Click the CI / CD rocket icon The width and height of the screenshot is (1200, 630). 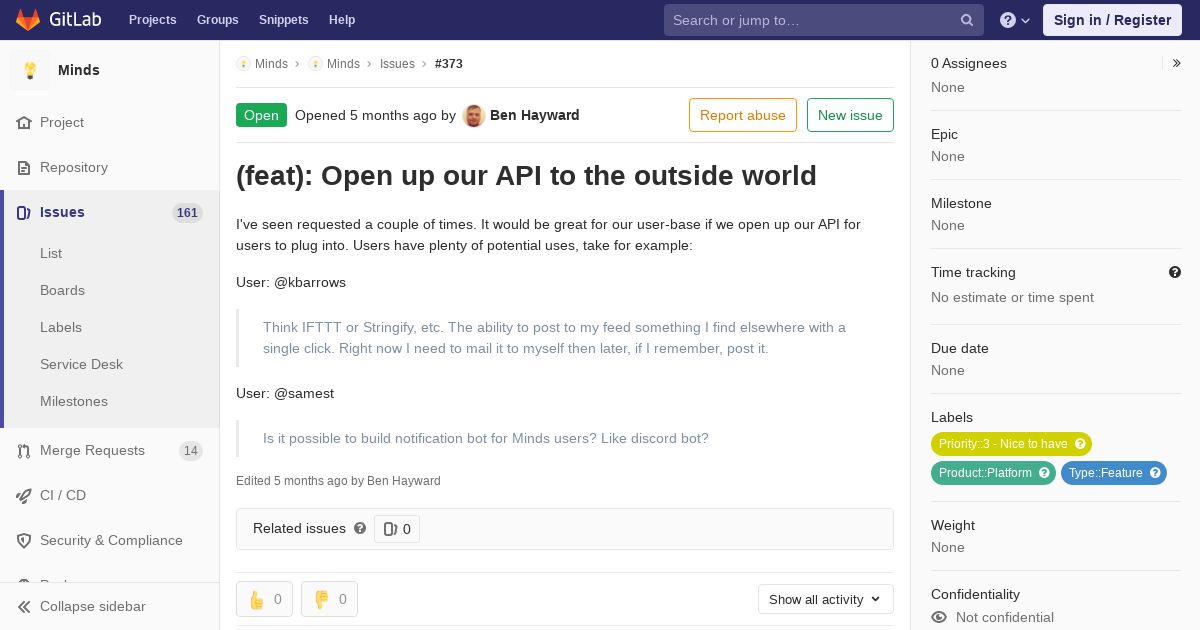click(x=24, y=495)
